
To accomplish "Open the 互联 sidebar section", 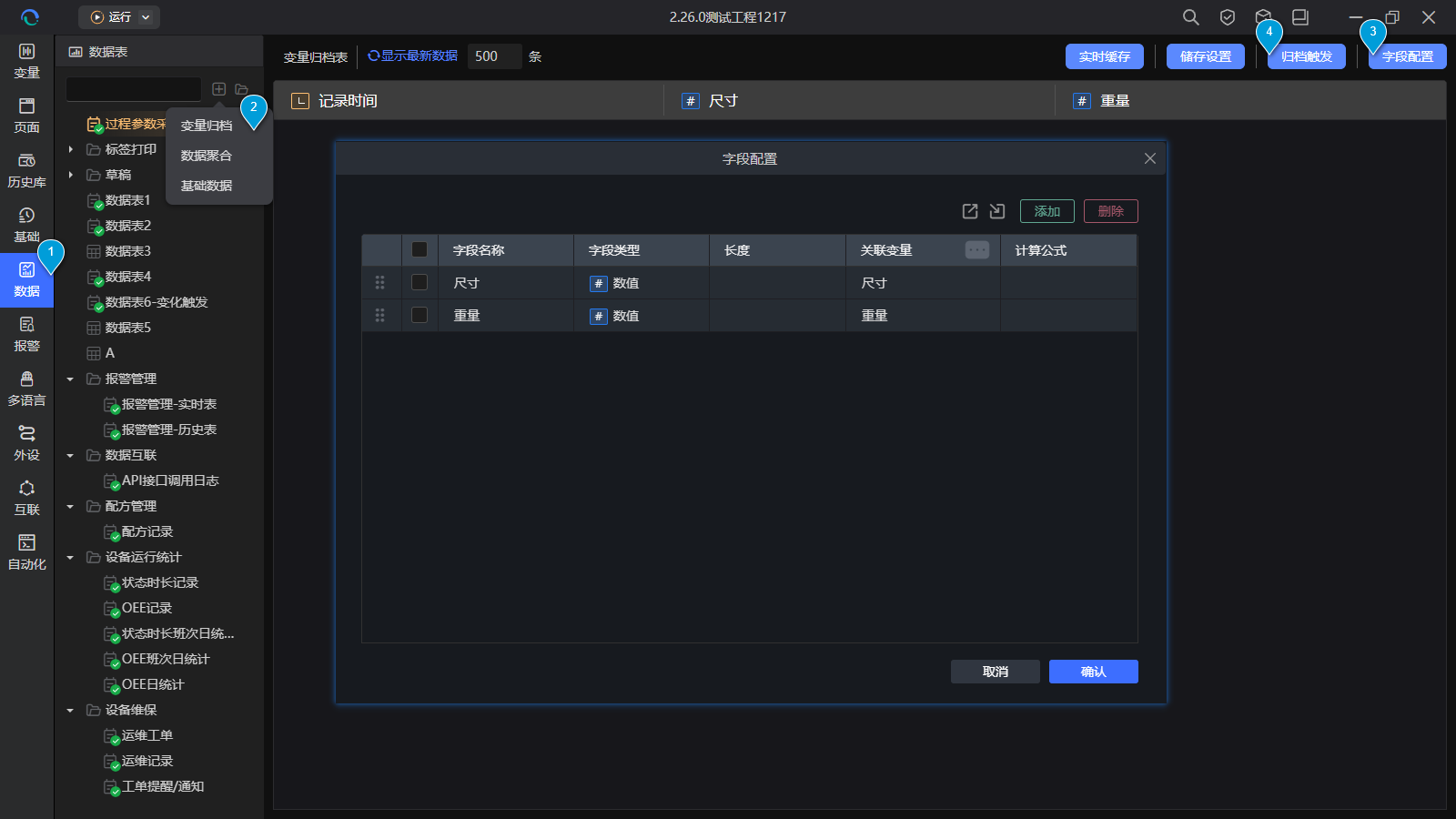I will (26, 498).
